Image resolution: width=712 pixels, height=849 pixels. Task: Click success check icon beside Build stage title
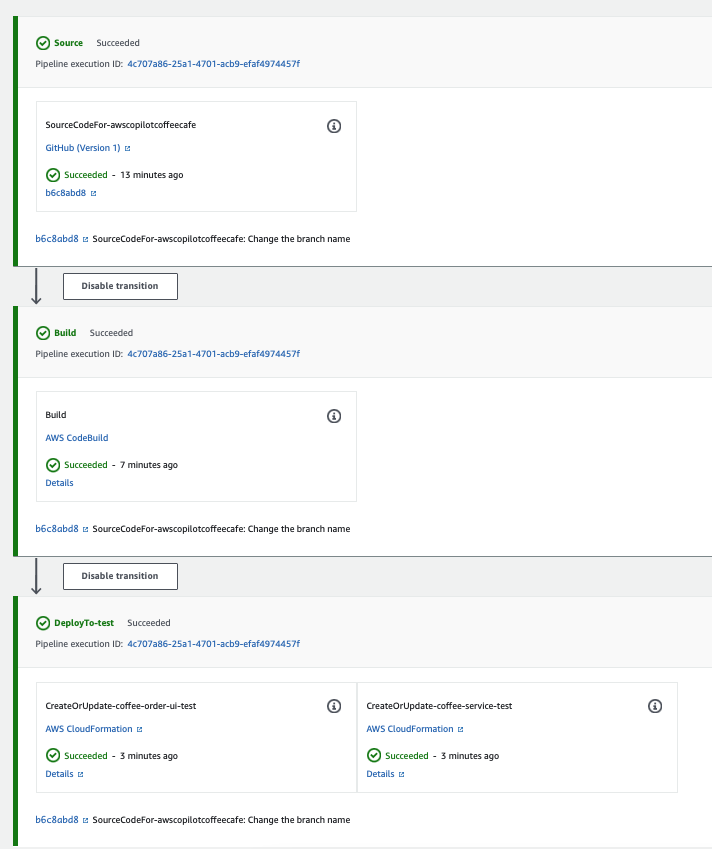(43, 333)
